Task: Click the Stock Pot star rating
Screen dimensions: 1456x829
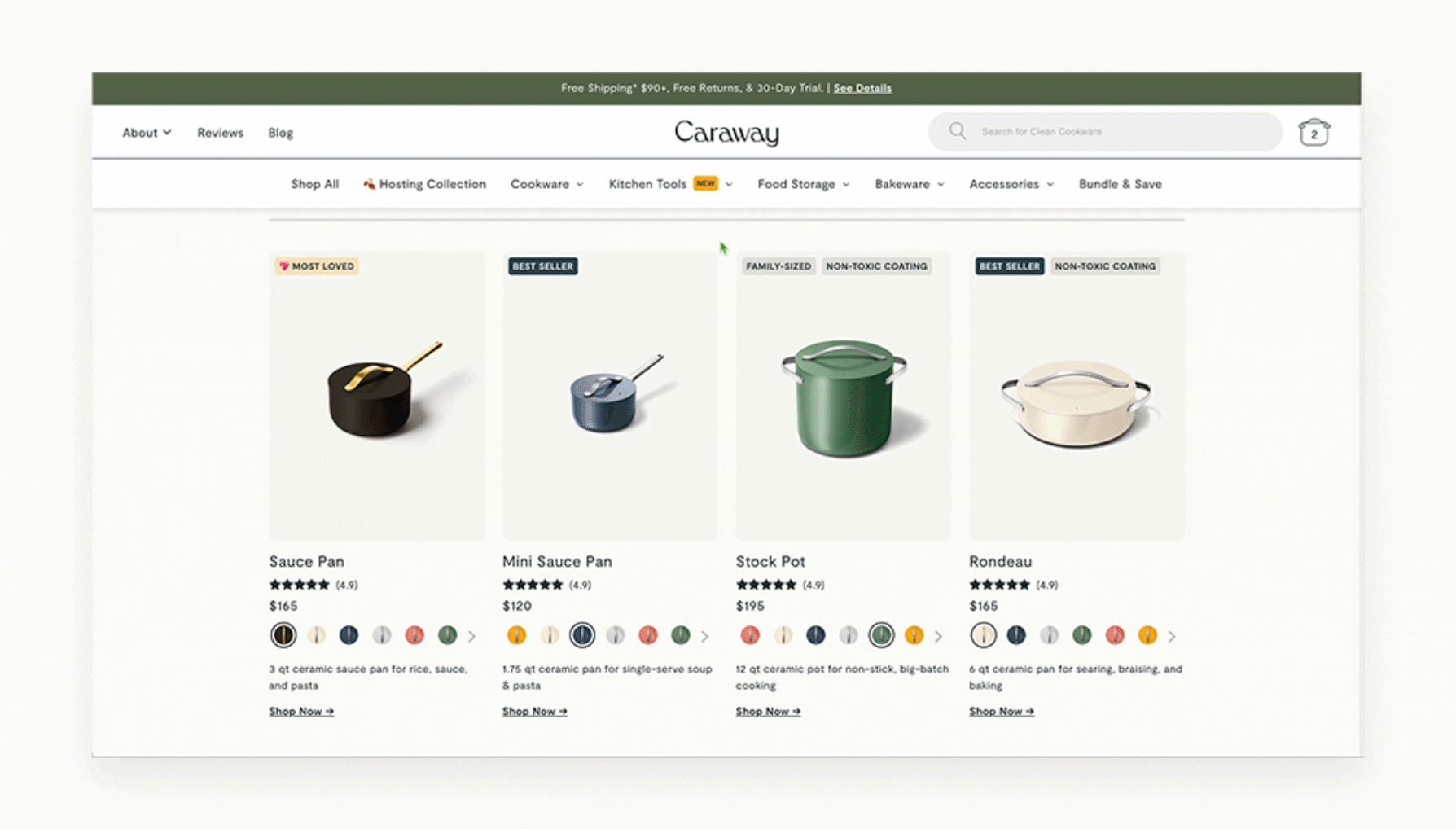Action: coord(766,585)
